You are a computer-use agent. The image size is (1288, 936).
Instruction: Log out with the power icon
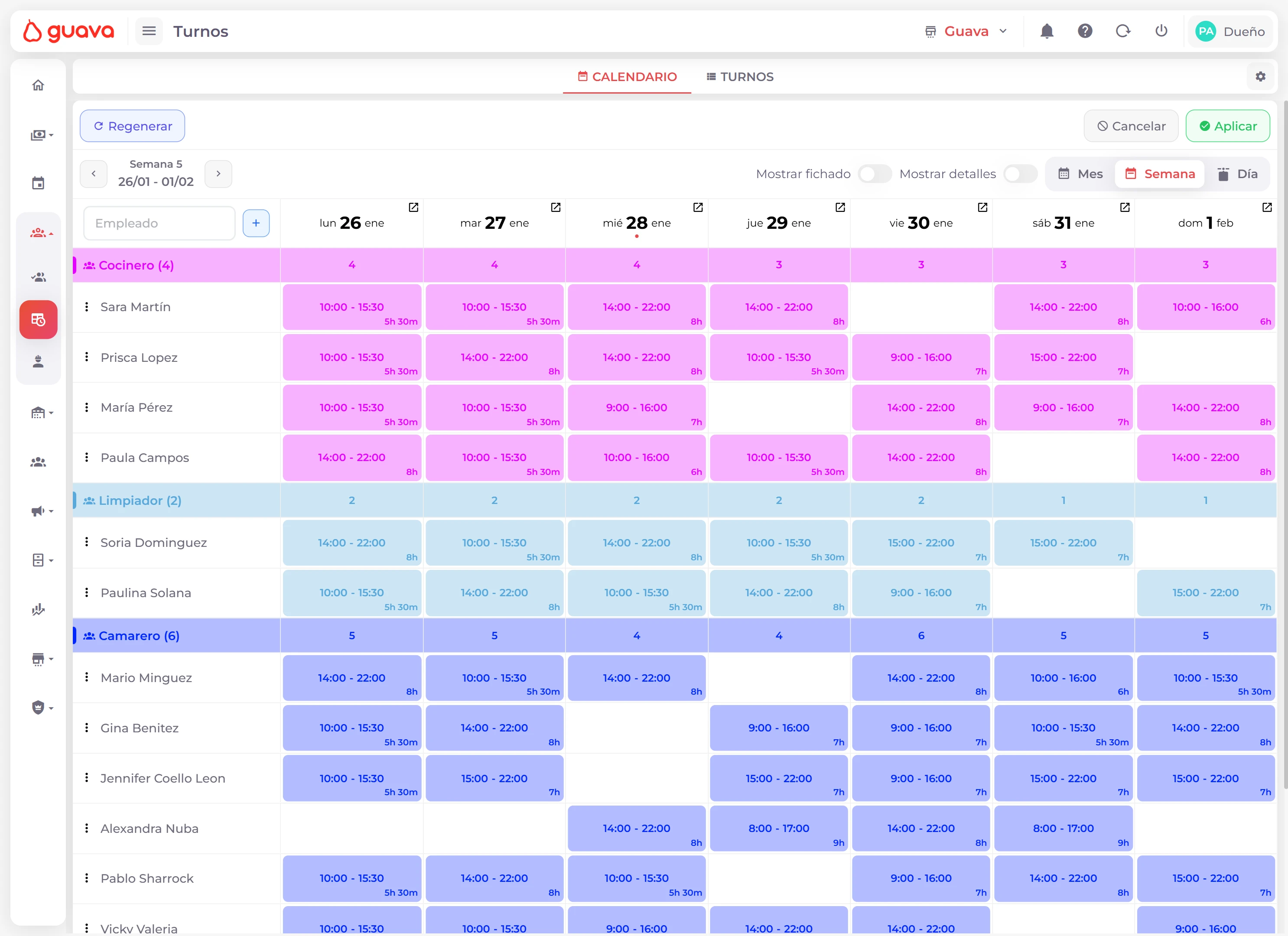point(1161,31)
